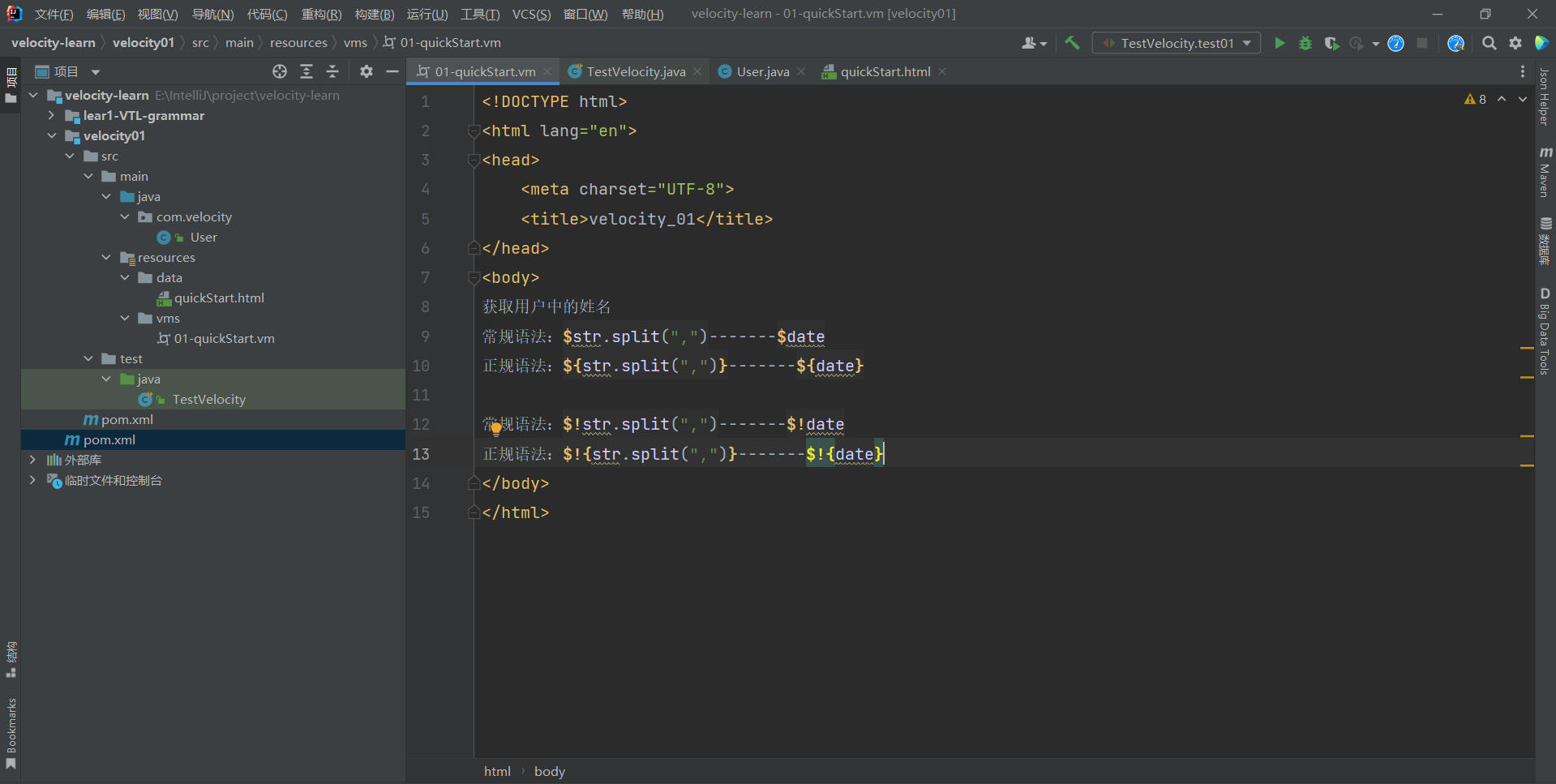
Task: Expand all nodes in project panel
Action: pos(306,71)
